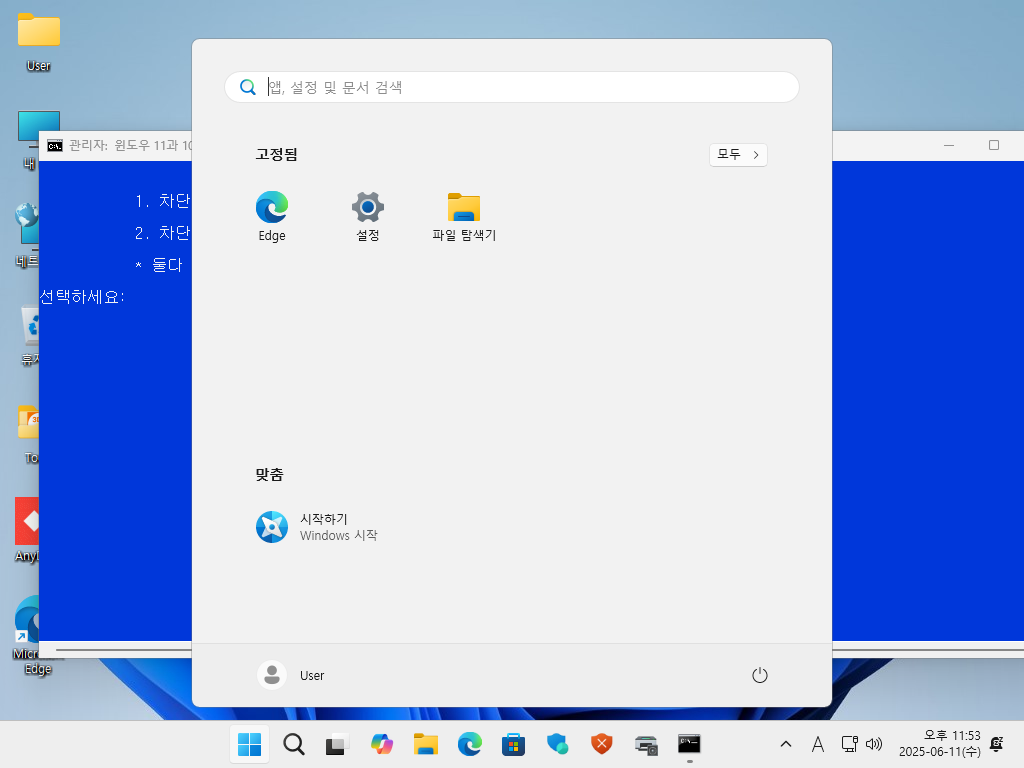Open the pinned Edge app in Start menu
Viewport: 1024px width, 768px height.
coord(272,217)
